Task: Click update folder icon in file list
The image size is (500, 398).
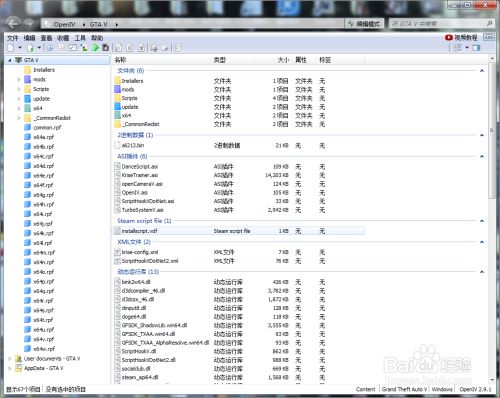Action: coord(117,107)
